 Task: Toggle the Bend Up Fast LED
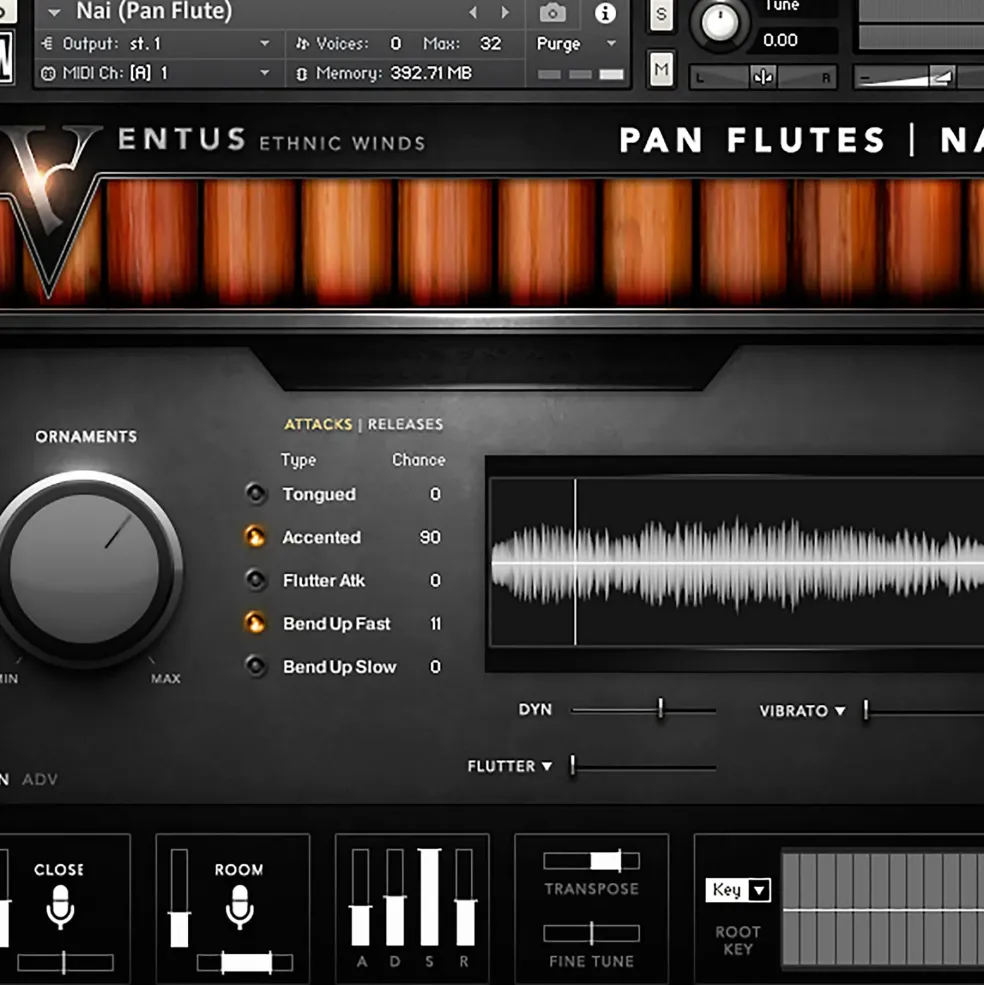coord(255,623)
